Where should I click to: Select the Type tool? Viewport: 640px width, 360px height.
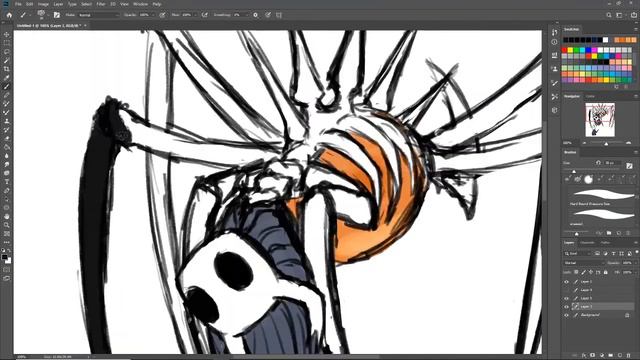[7, 182]
